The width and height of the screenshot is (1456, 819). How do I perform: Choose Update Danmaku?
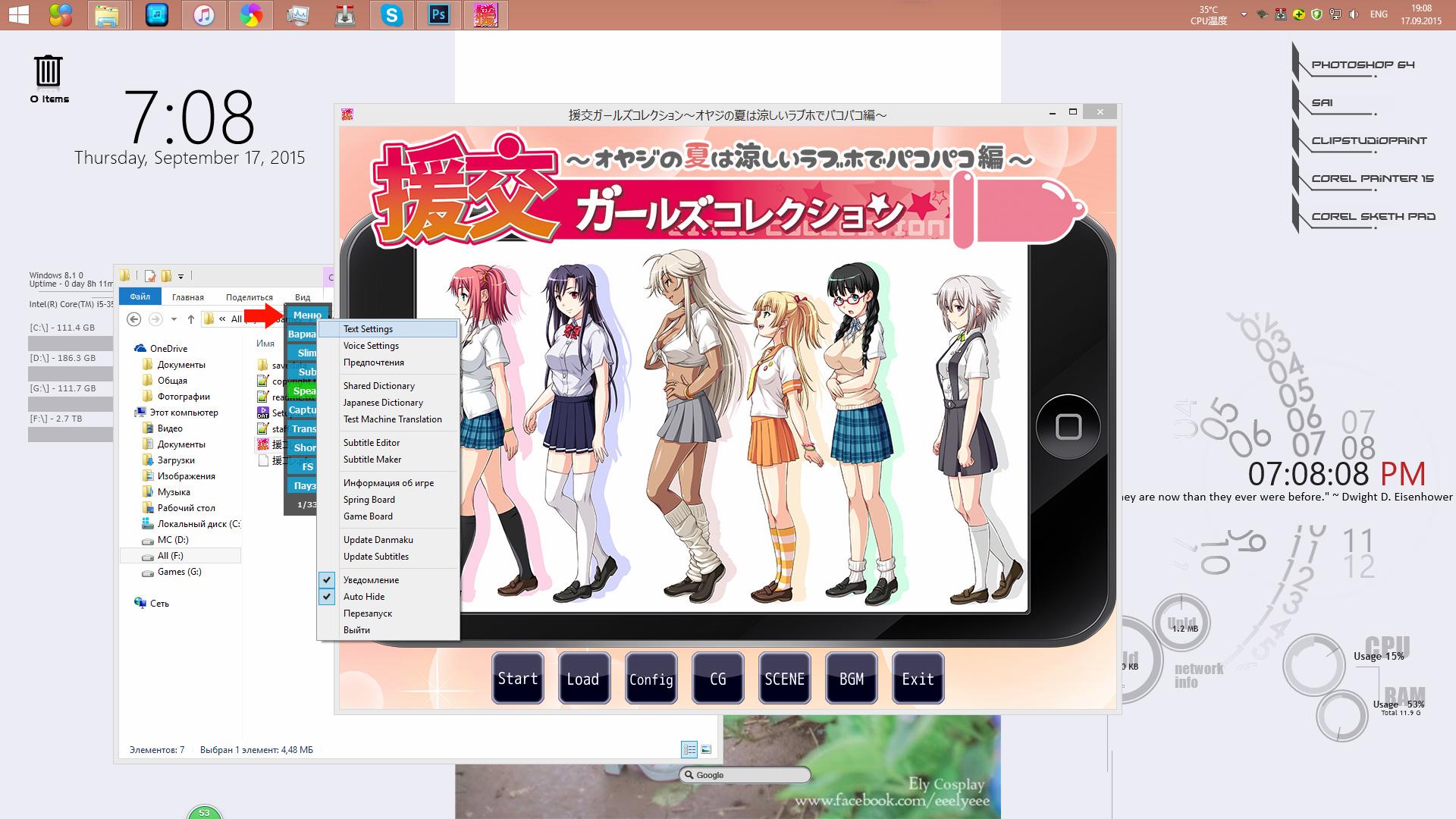[388, 540]
